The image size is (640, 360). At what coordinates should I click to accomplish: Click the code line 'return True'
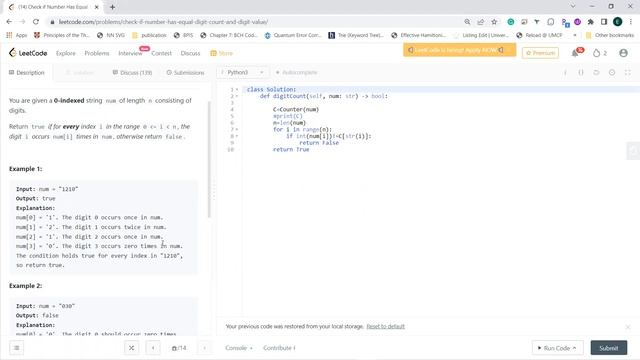tap(291, 150)
